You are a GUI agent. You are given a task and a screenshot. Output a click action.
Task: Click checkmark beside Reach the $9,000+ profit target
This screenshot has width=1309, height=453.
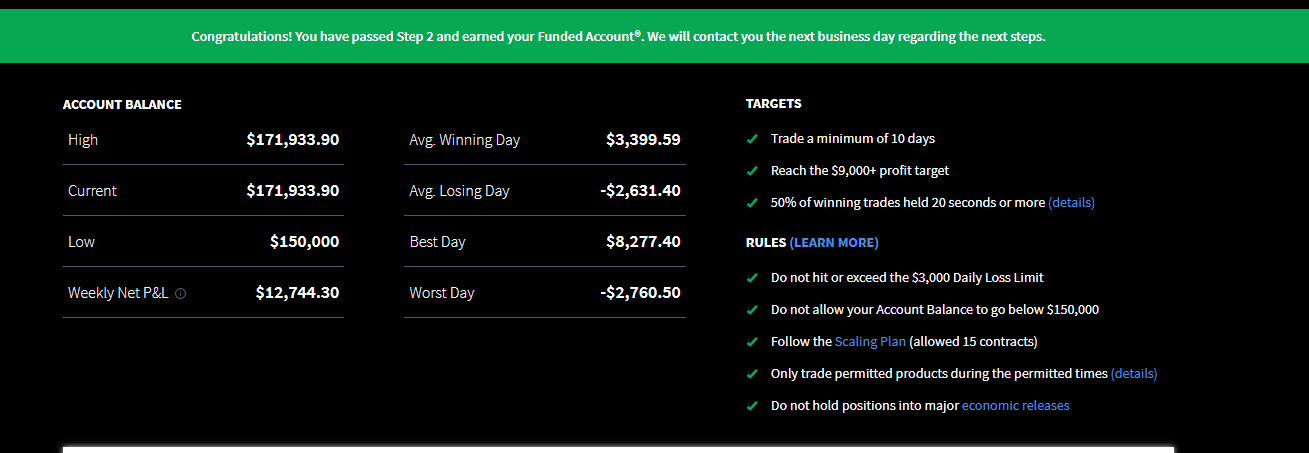coord(752,171)
